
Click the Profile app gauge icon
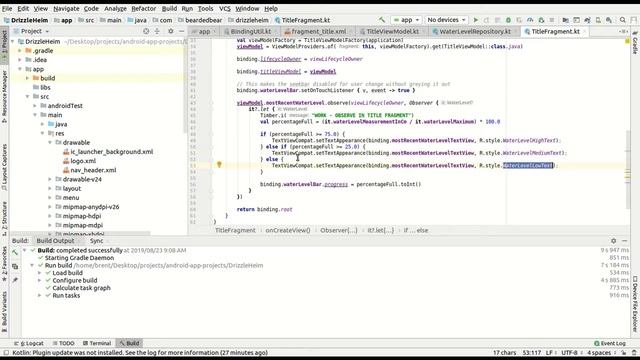click(530, 20)
